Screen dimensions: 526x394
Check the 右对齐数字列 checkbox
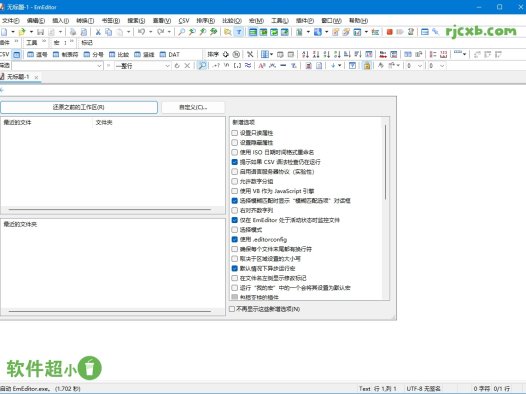coord(235,210)
